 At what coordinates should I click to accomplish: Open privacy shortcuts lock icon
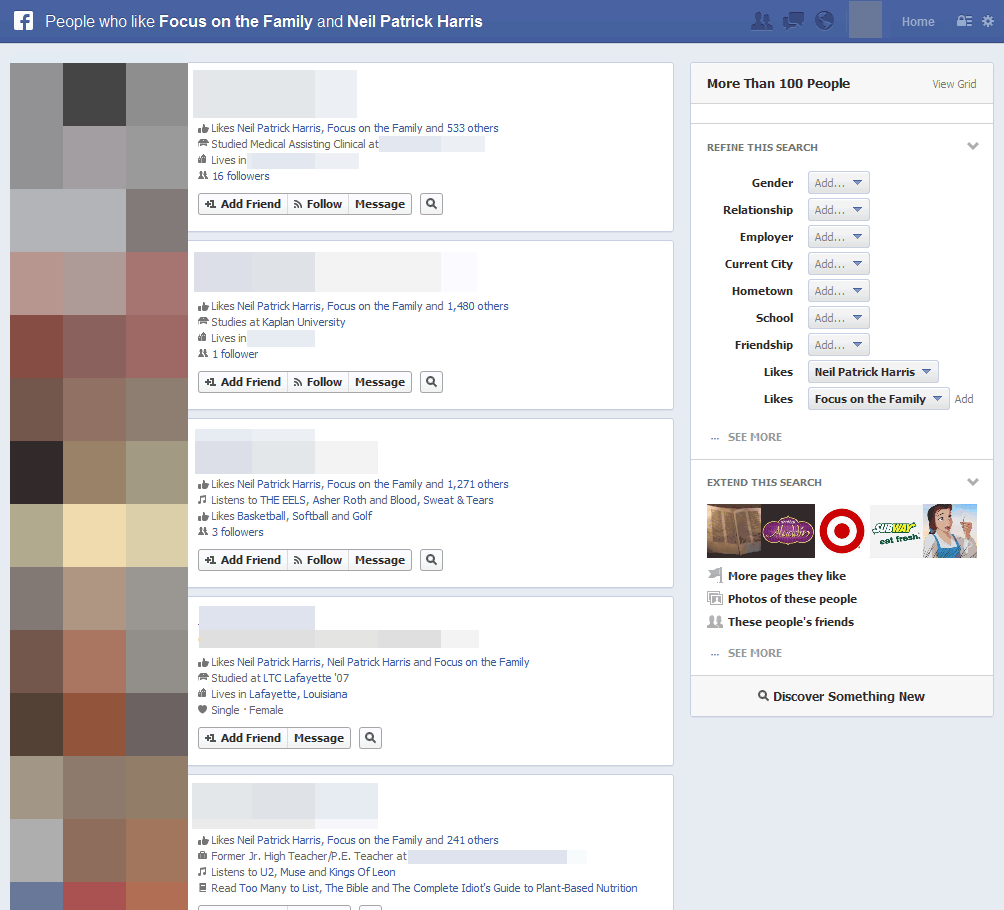point(964,21)
